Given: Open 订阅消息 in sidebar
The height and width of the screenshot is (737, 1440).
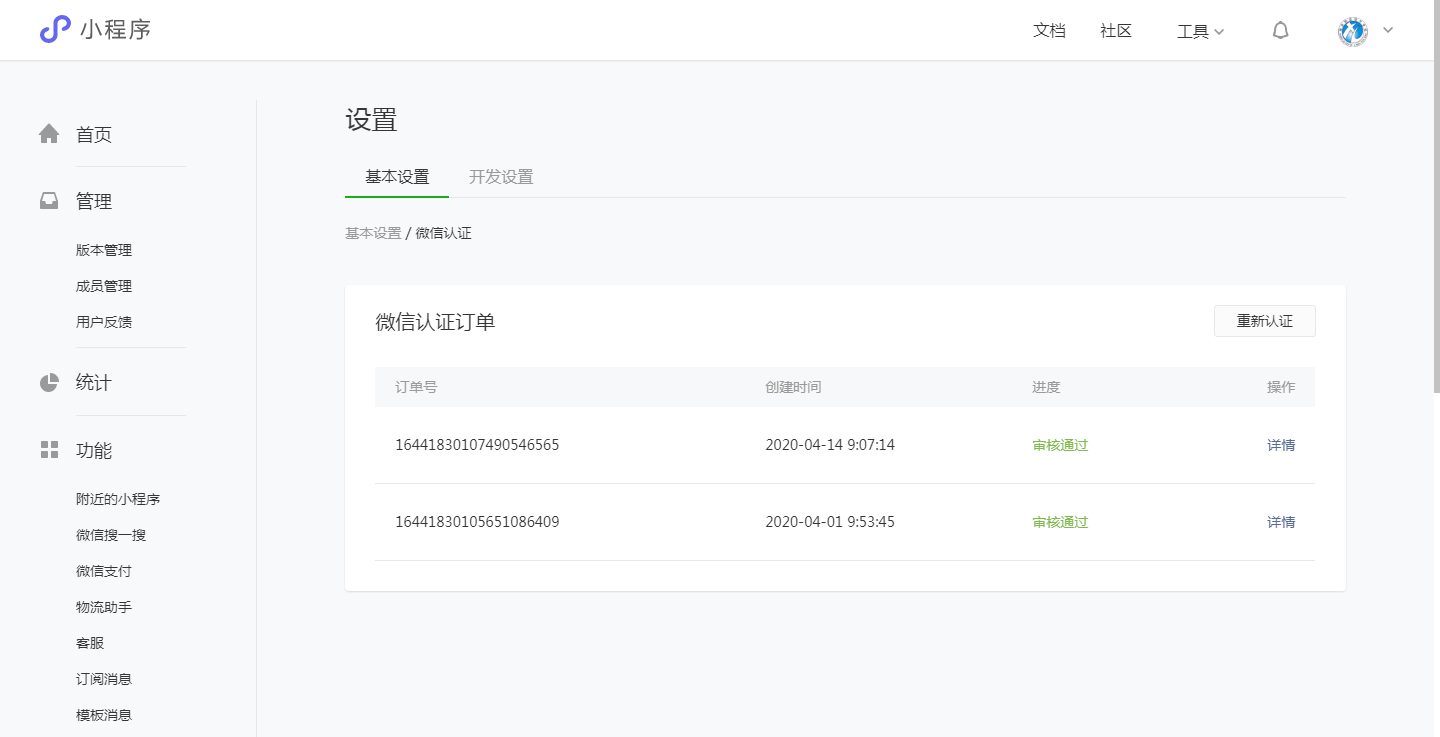Looking at the screenshot, I should click(104, 679).
